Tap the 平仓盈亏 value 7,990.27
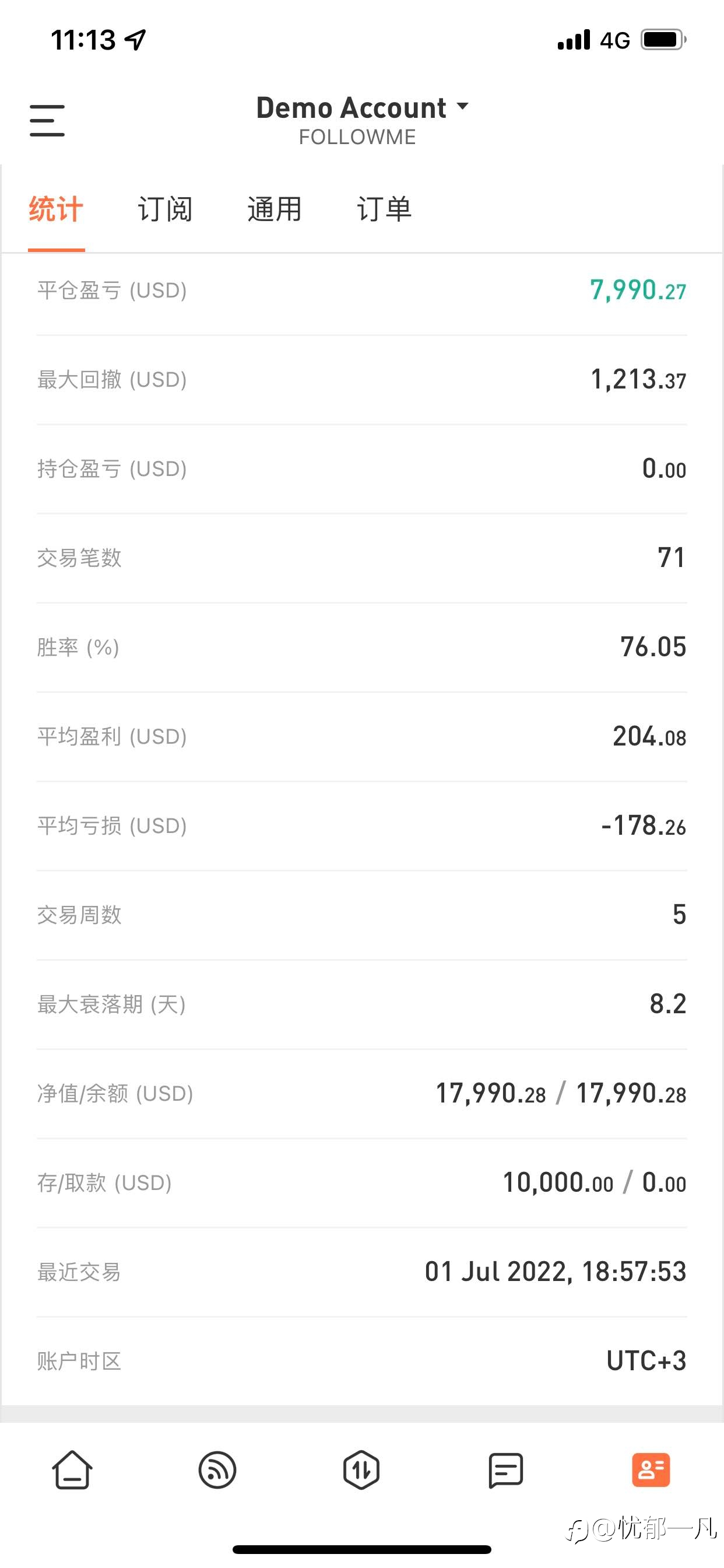 638,290
